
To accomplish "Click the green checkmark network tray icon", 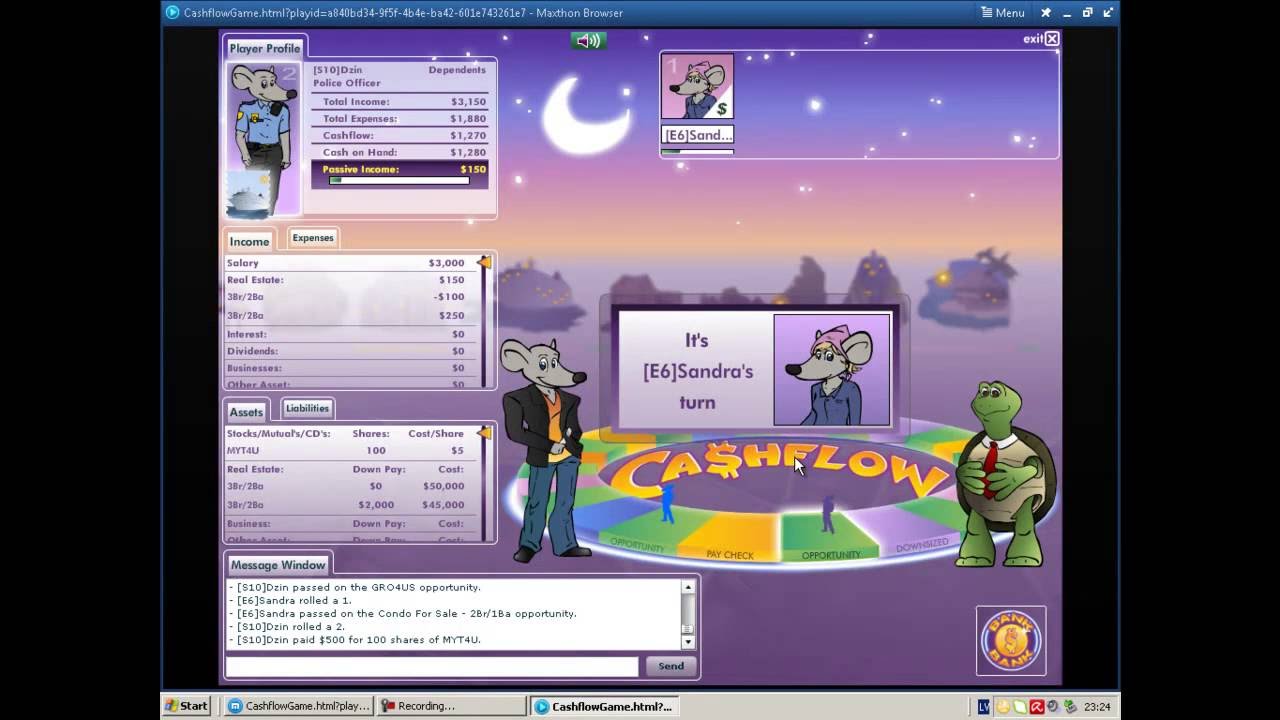I will tap(1069, 706).
